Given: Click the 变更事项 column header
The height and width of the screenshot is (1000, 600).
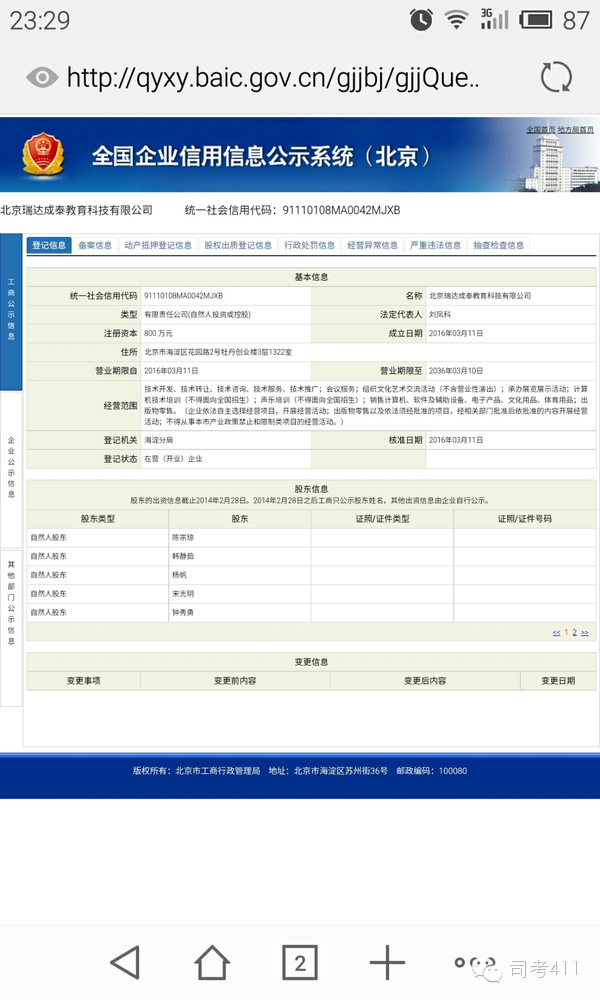Looking at the screenshot, I should tap(84, 680).
